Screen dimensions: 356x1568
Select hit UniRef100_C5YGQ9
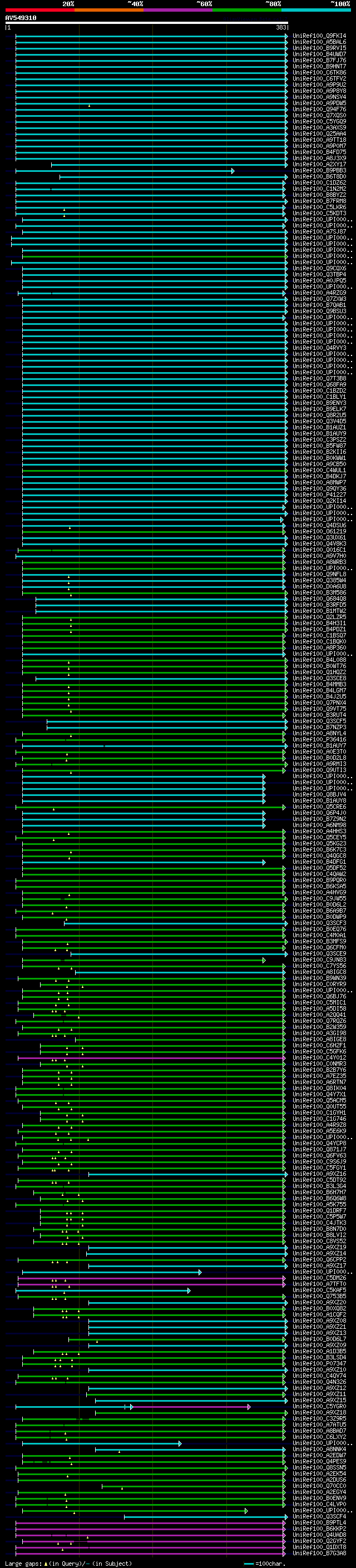tap(319, 122)
